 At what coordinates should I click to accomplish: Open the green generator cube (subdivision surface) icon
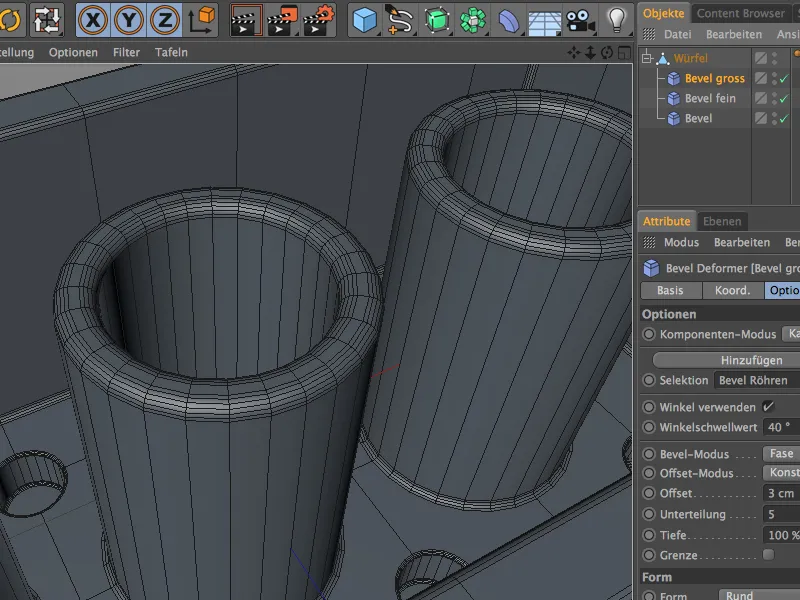point(437,20)
